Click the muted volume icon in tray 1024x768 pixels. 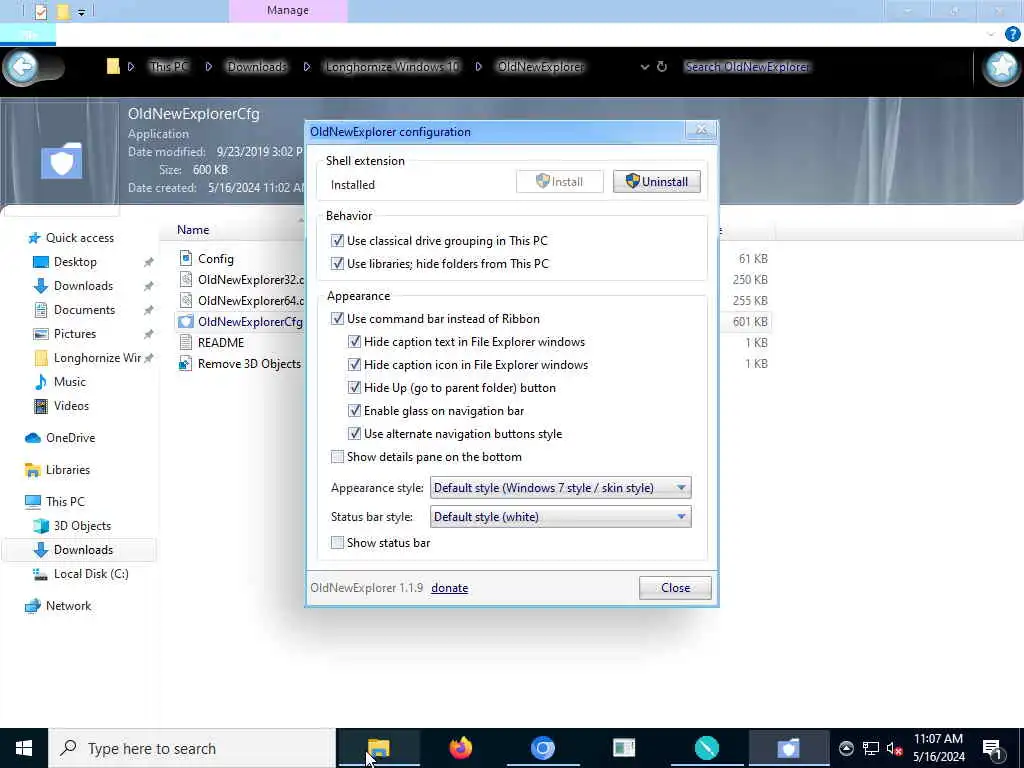(x=894, y=748)
